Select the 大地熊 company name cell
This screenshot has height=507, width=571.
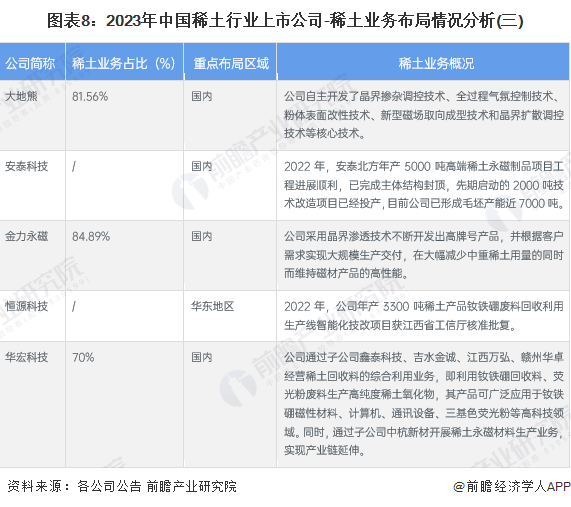click(x=21, y=97)
